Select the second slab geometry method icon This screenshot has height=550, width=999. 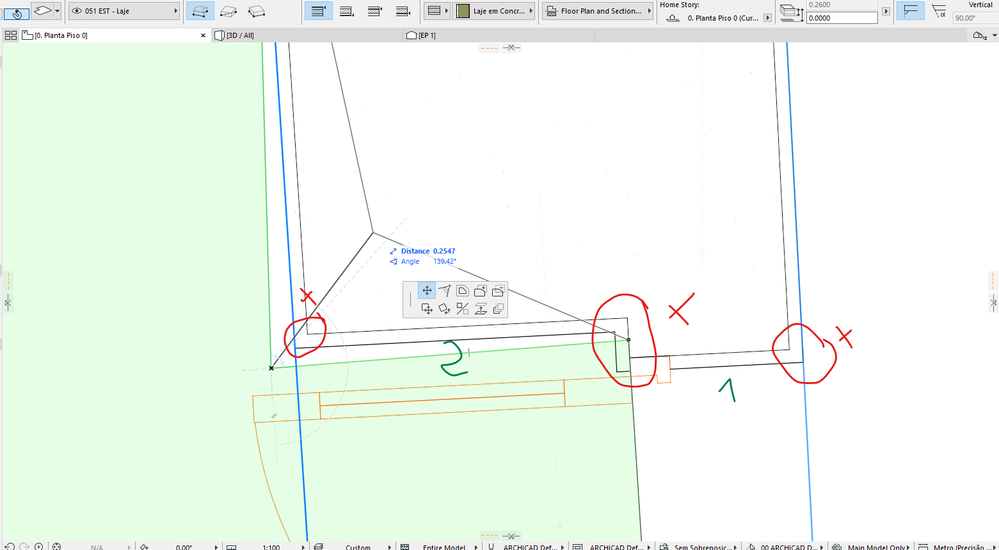click(x=228, y=11)
